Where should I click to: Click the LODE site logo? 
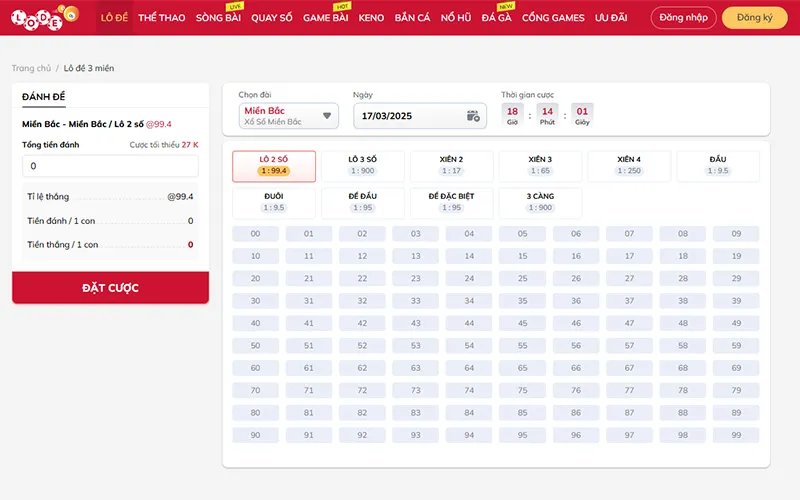(x=45, y=17)
